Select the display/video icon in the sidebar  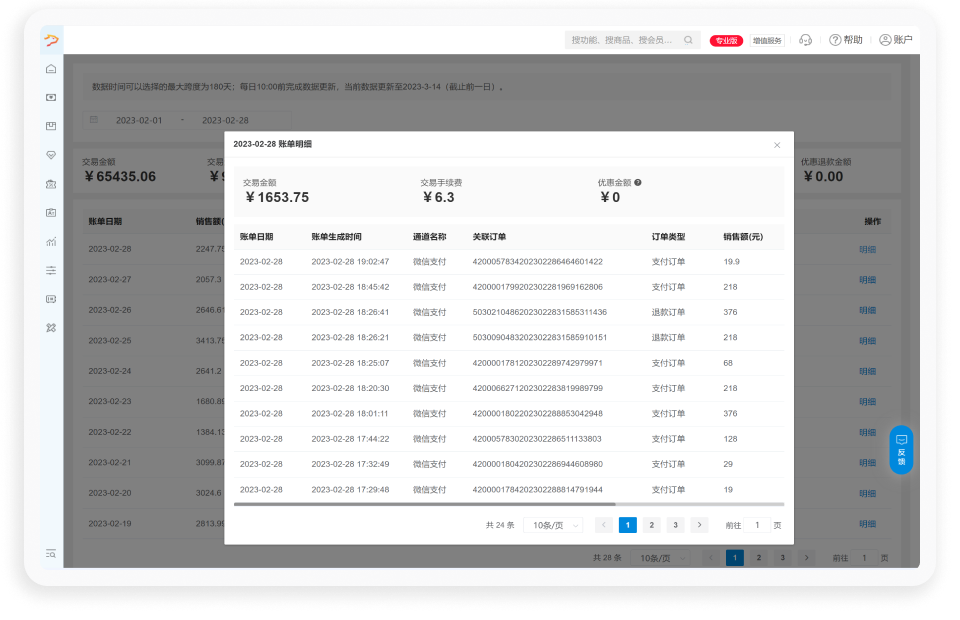pos(51,98)
